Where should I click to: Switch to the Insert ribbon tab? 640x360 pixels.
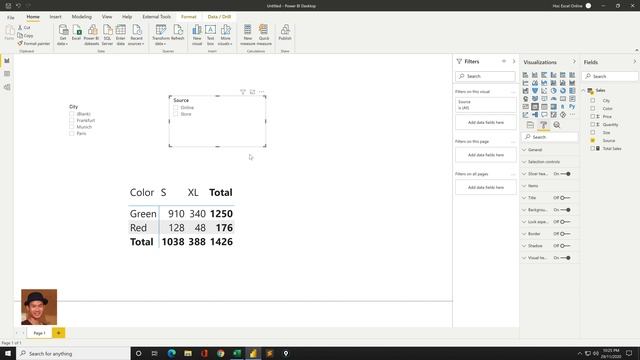click(x=56, y=17)
